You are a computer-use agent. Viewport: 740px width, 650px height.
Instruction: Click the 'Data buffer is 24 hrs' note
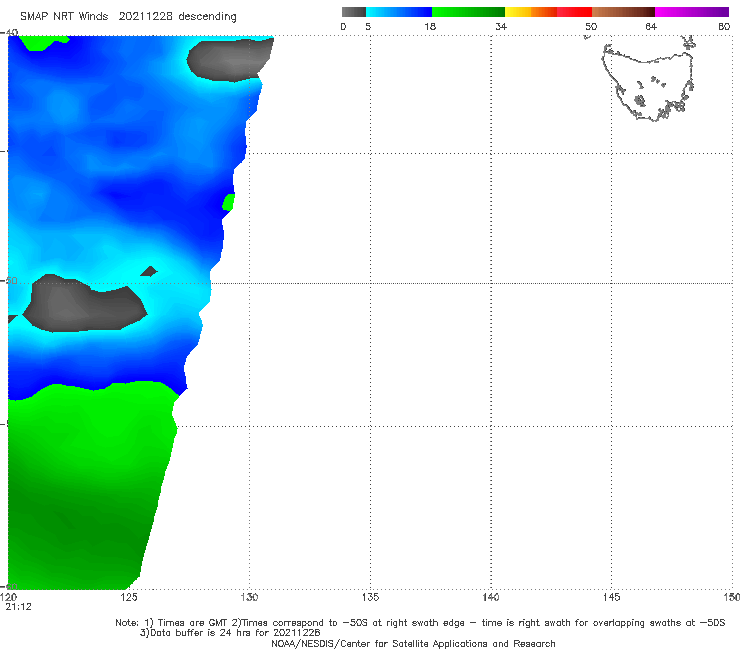tap(230, 633)
